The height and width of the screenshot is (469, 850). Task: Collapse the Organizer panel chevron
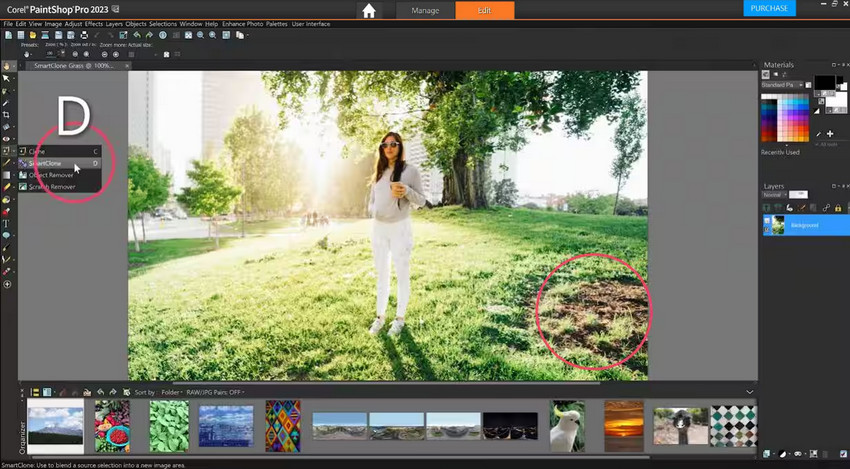[x=750, y=391]
